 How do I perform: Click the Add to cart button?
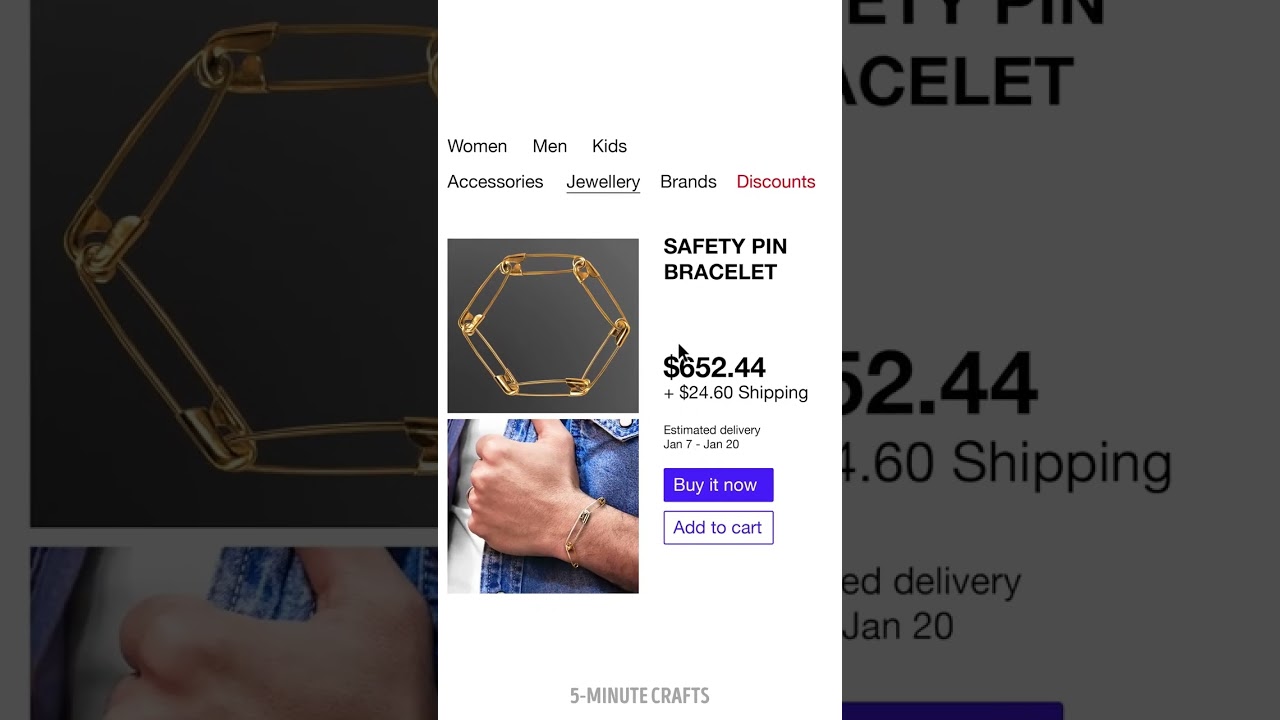(718, 528)
